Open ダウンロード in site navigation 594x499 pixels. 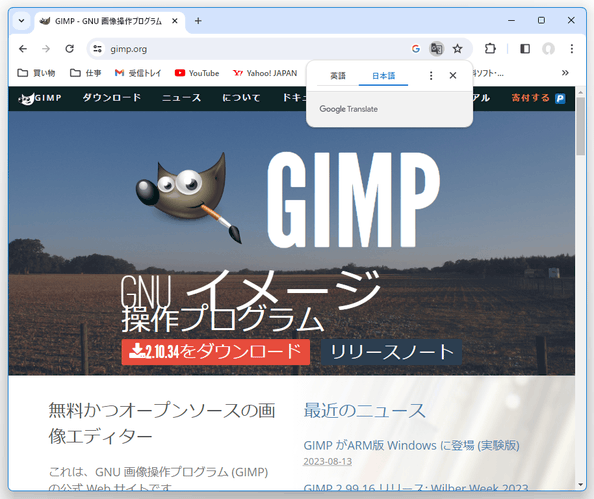click(x=112, y=98)
